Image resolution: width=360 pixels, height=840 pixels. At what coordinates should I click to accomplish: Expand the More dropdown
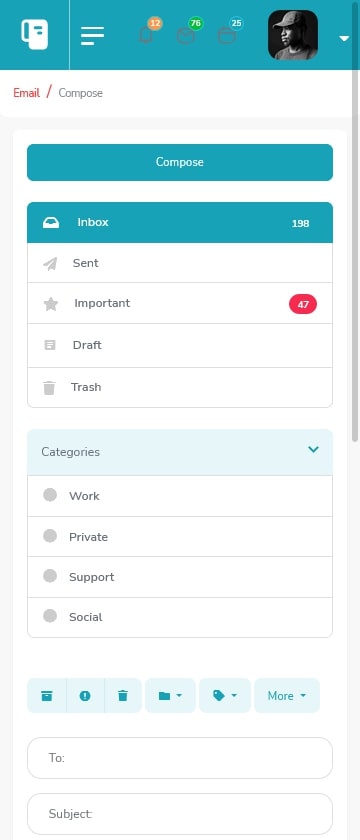click(287, 696)
